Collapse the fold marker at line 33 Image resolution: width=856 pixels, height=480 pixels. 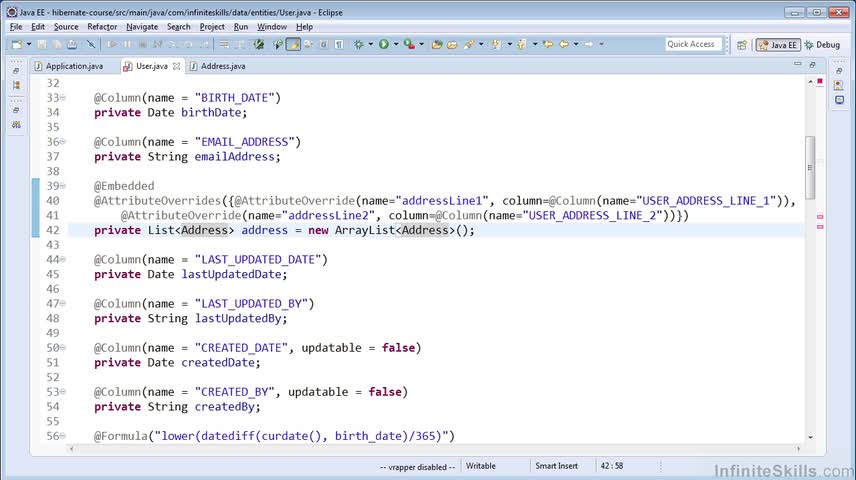point(63,98)
